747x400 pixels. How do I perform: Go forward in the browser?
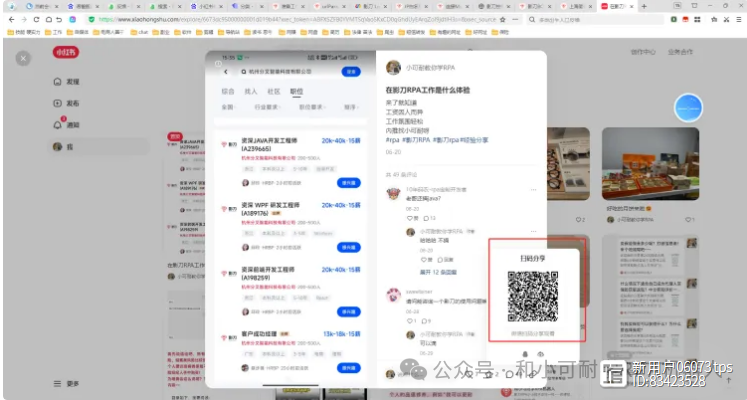[24, 20]
